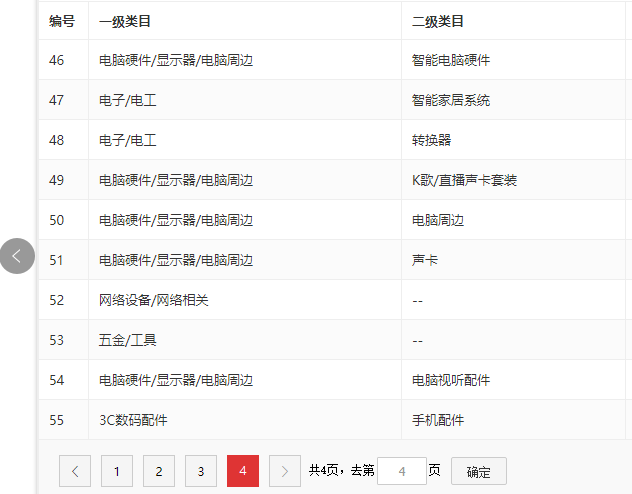Open page 3 of the table

[201, 471]
